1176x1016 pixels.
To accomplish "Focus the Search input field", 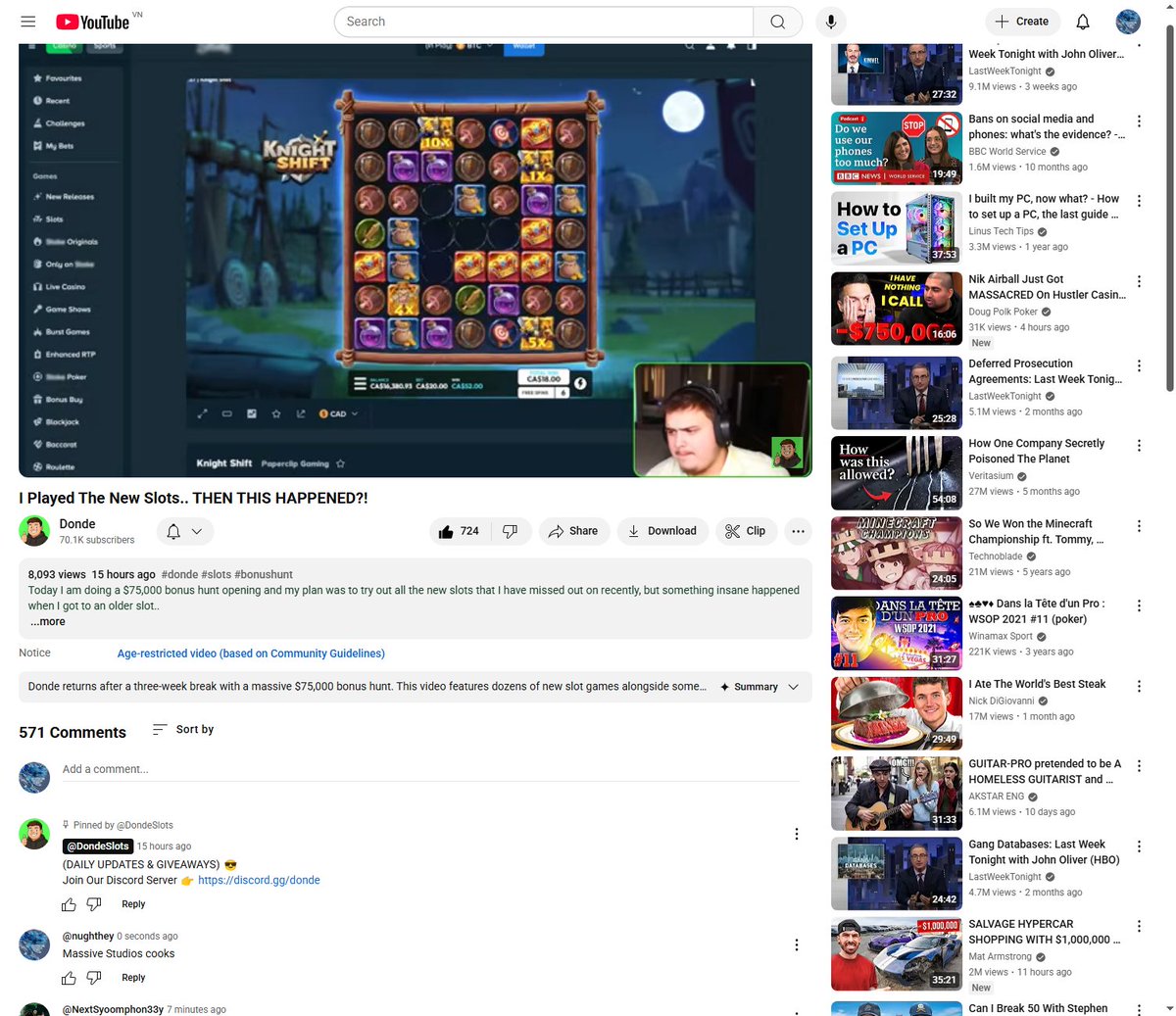I will pyautogui.click(x=544, y=22).
